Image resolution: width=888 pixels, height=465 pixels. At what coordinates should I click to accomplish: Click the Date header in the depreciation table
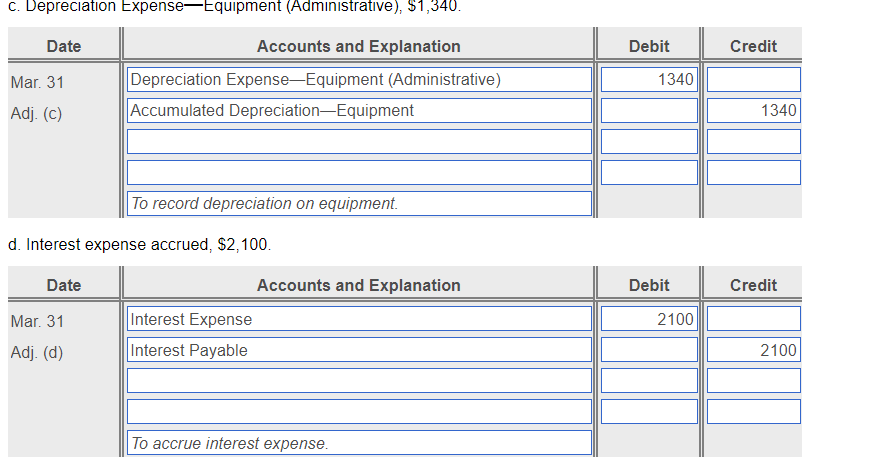[x=63, y=46]
